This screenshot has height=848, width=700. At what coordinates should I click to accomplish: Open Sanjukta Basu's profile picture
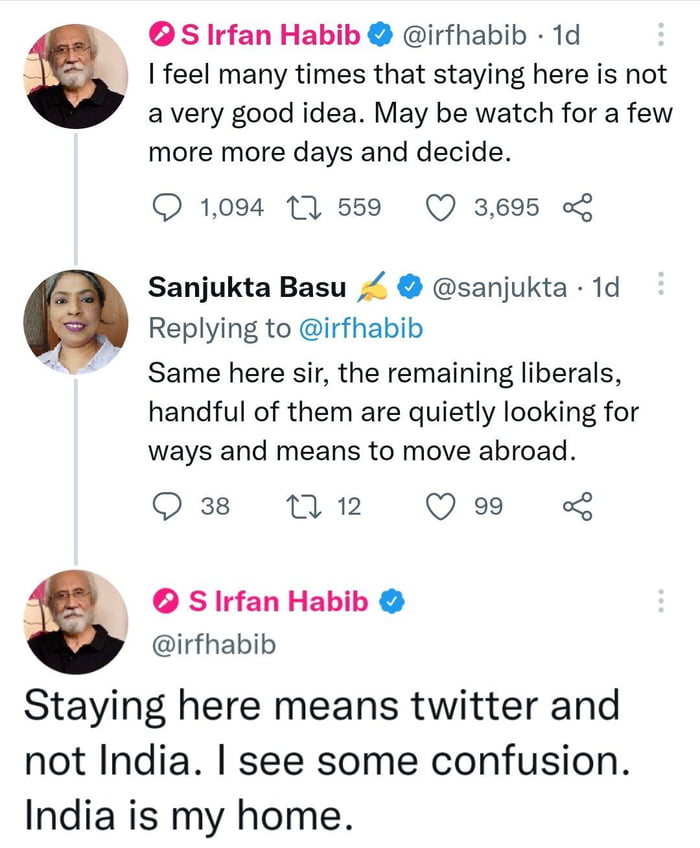(76, 322)
